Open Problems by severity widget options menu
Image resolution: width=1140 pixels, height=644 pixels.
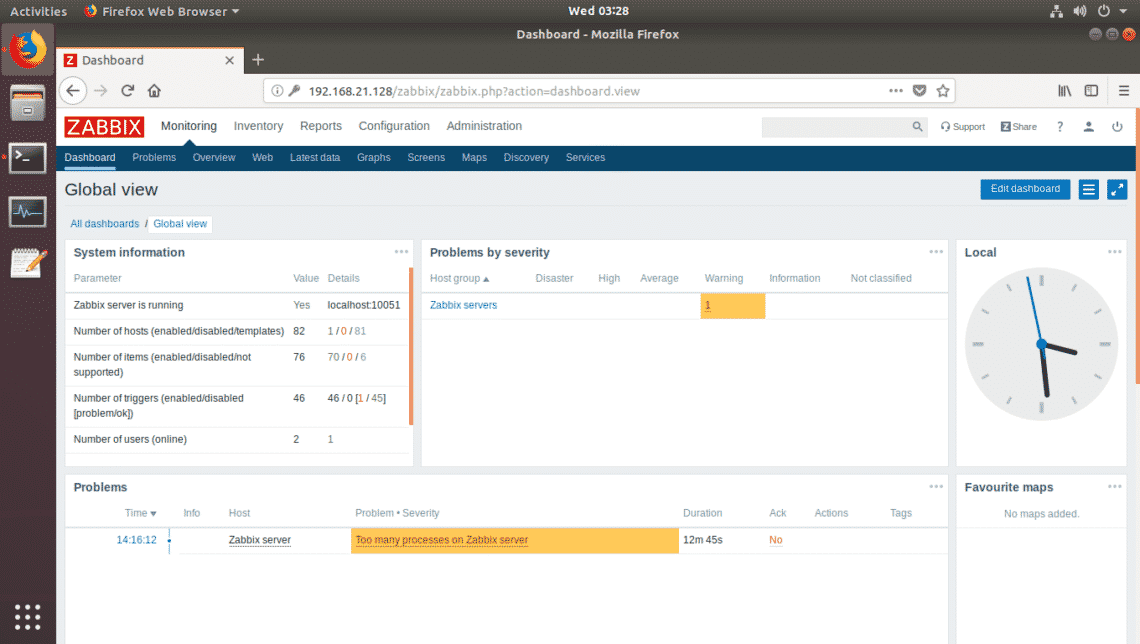pos(936,251)
